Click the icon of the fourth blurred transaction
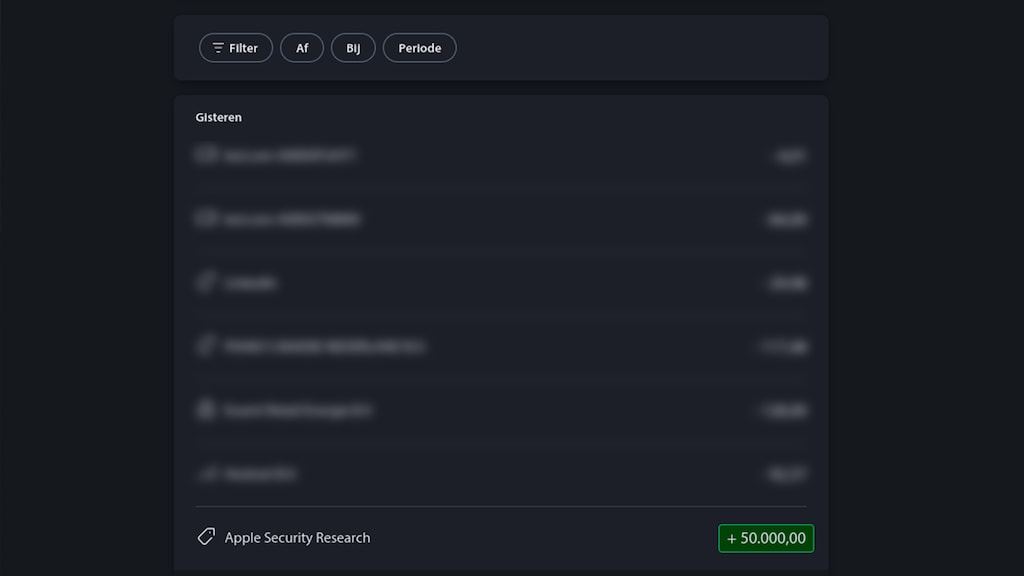 click(x=206, y=346)
